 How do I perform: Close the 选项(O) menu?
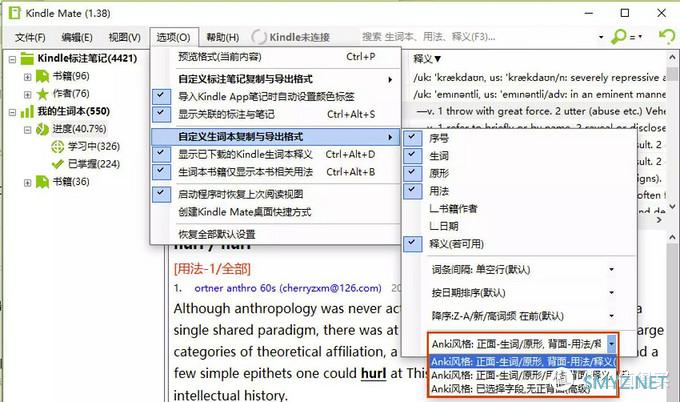point(173,37)
